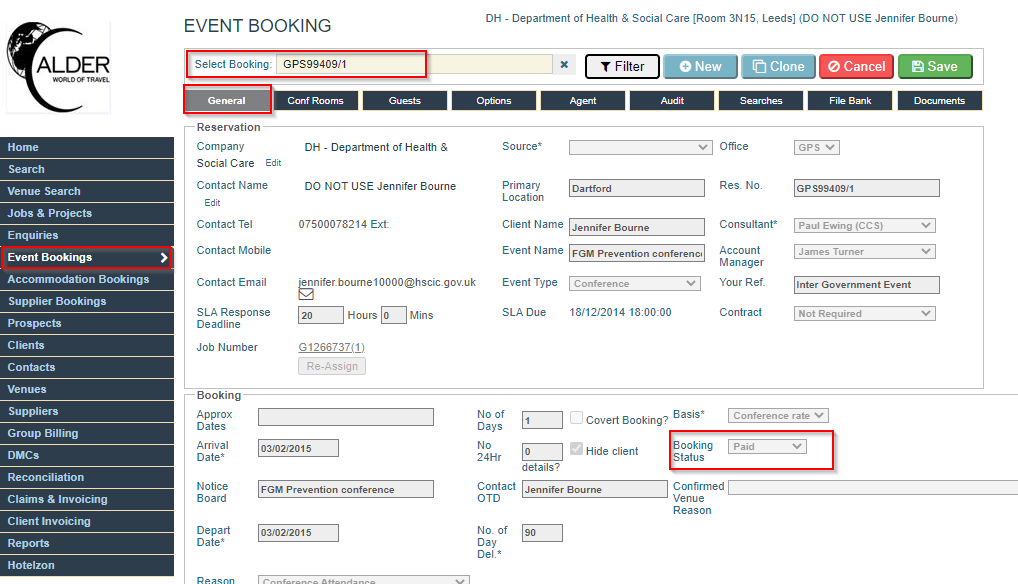
Task: Open the Guests tab
Action: 404,101
